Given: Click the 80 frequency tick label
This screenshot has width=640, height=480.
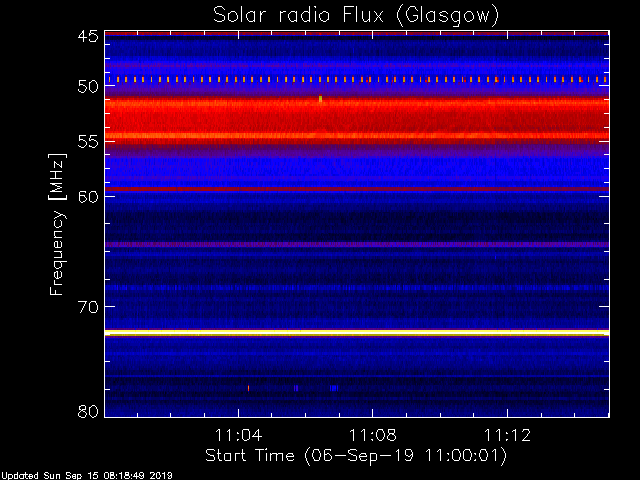Looking at the screenshot, I should [88, 411].
